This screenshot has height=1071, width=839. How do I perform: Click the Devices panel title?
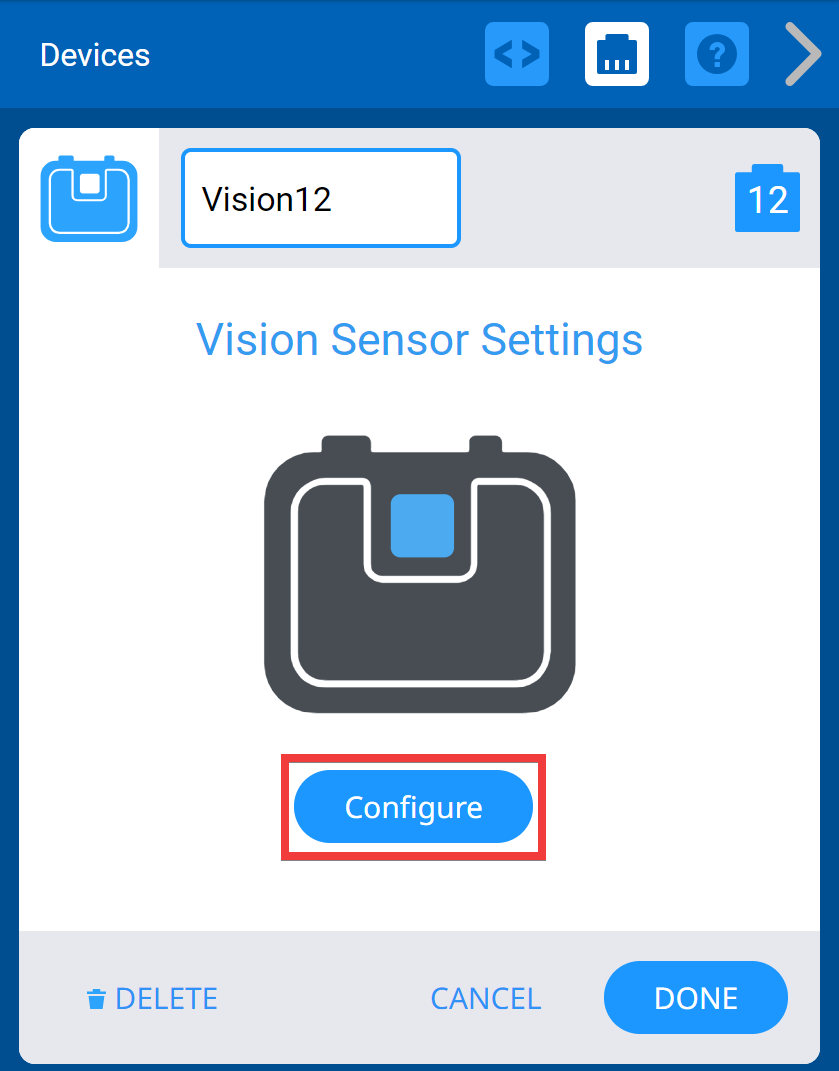coord(95,55)
